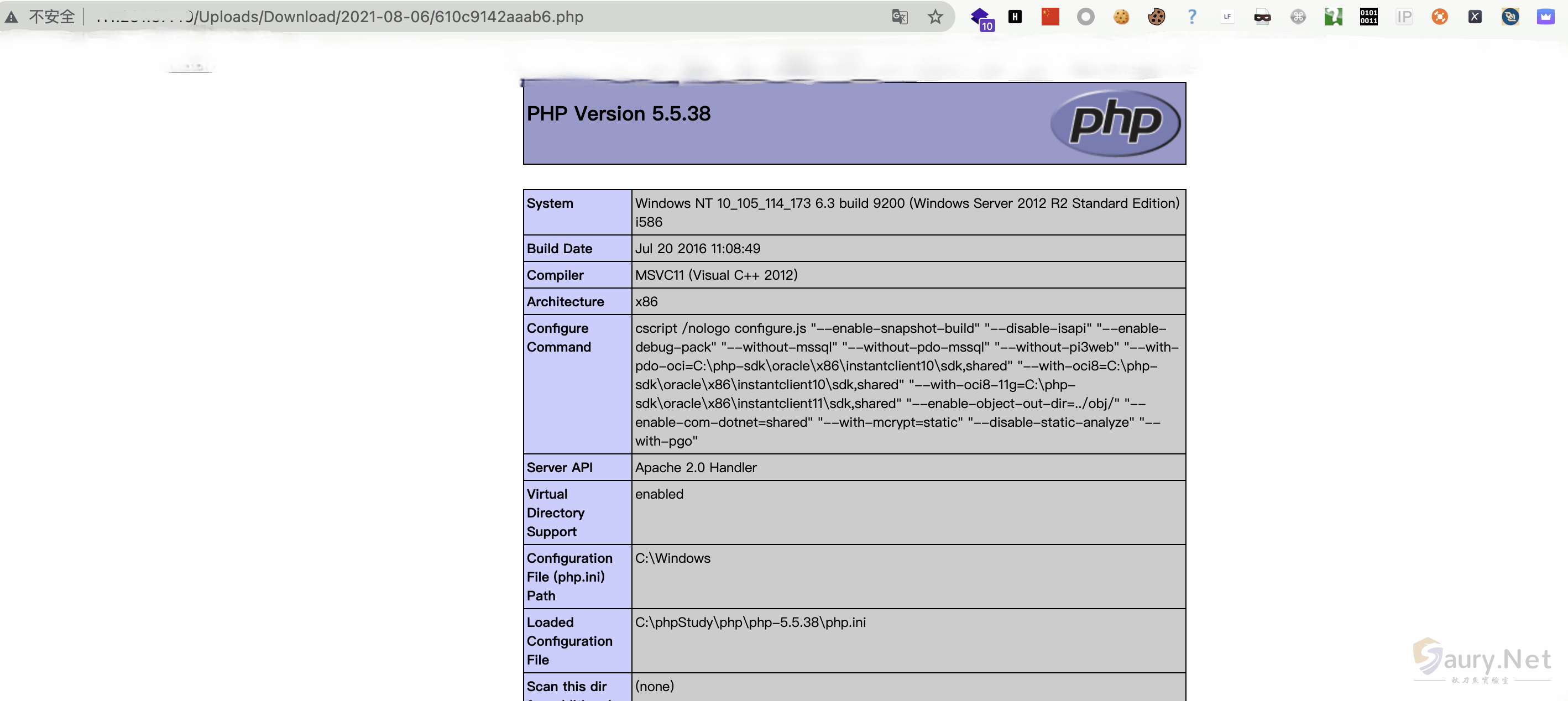Click the bitten dark cookie extension
This screenshot has width=1568, height=701.
1157,17
